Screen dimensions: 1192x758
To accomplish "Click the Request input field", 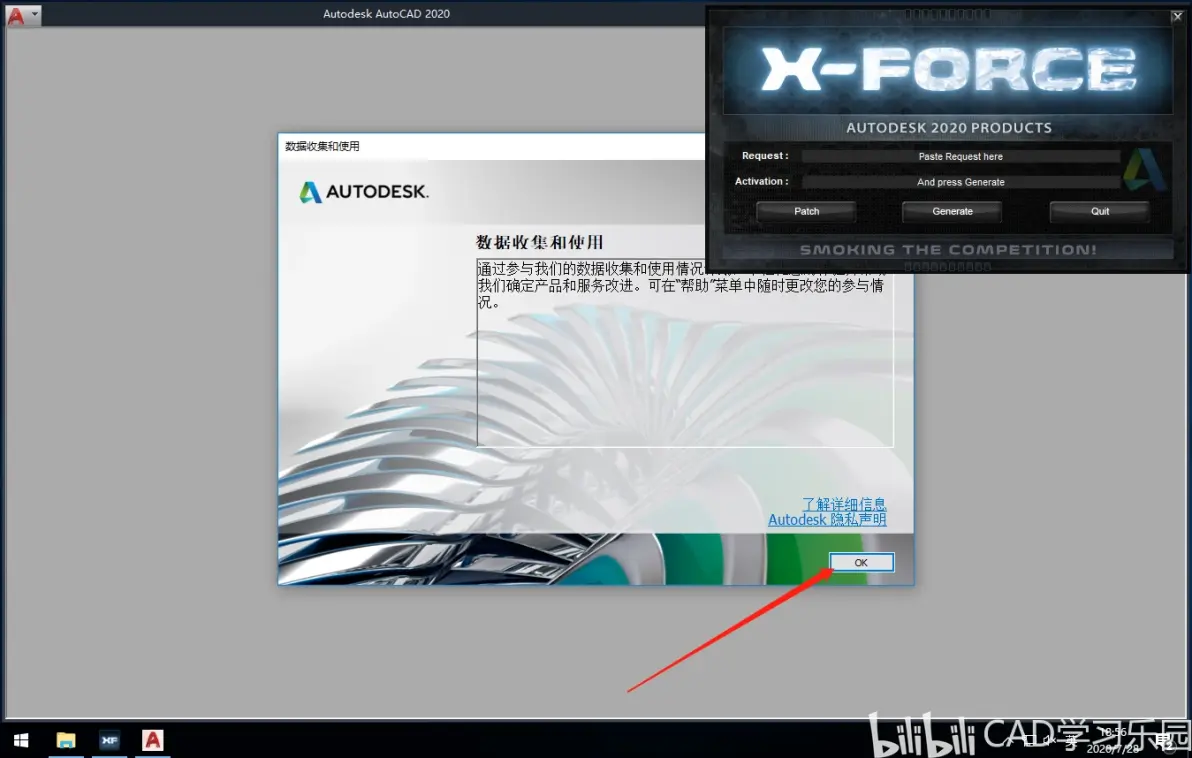I will [x=960, y=157].
